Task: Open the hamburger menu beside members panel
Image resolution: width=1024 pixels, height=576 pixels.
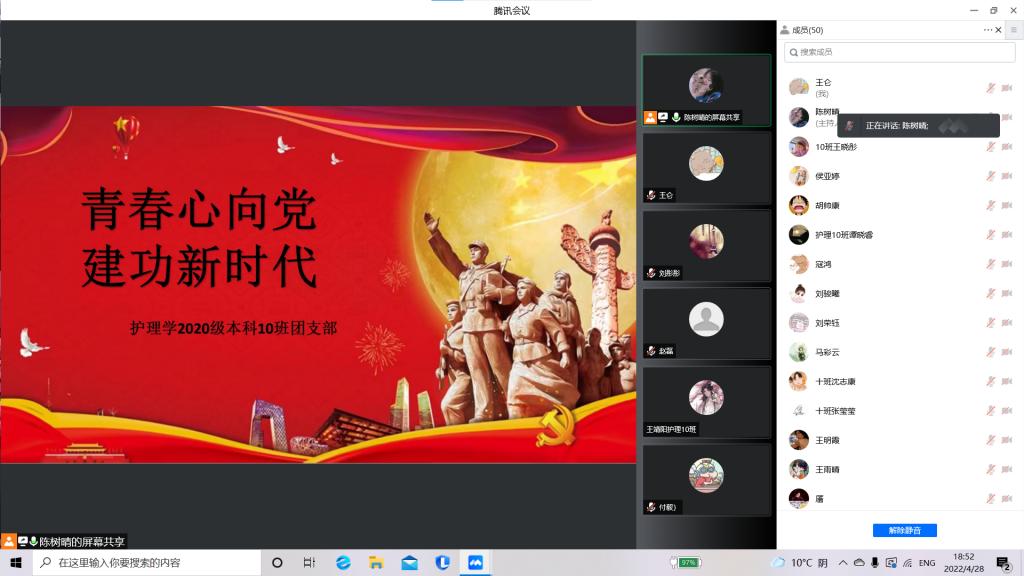Action: 1013,30
